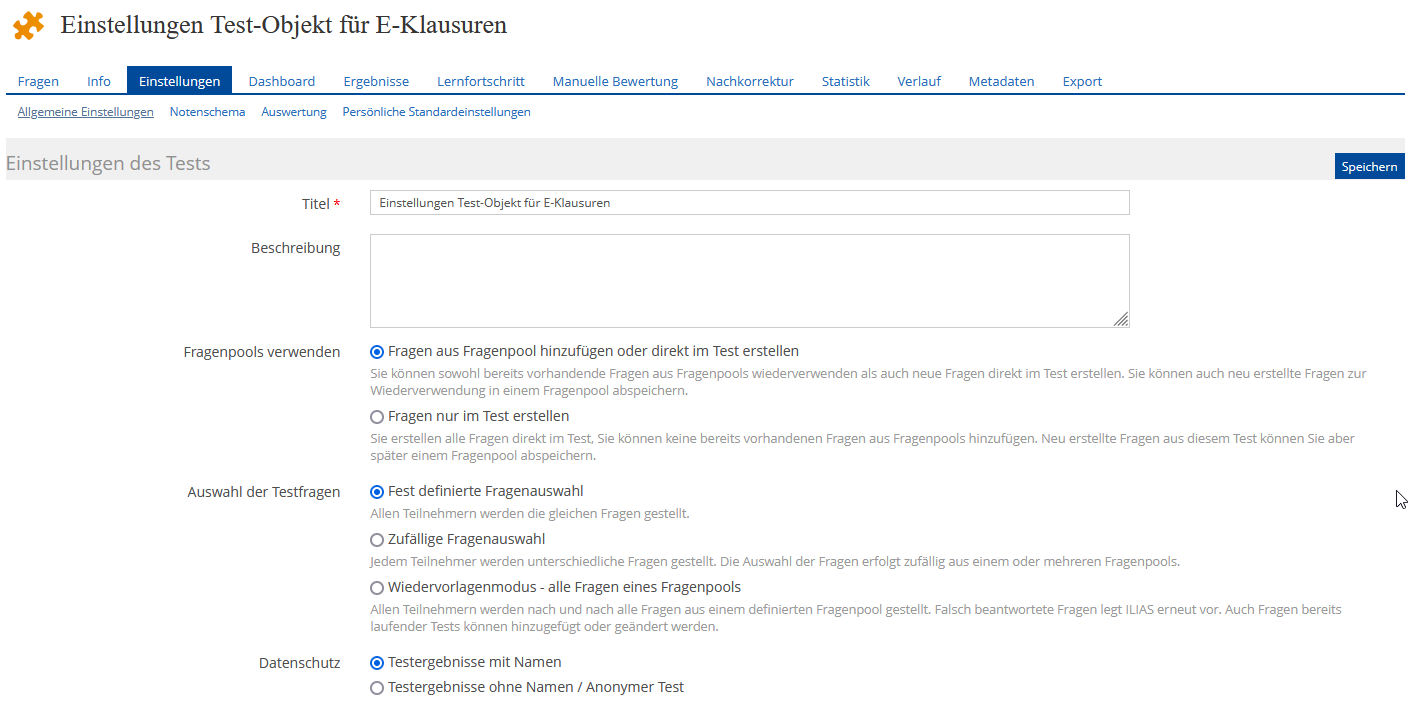The width and height of the screenshot is (1418, 706).
Task: Switch to the Nachkorrektur tab
Action: (750, 81)
